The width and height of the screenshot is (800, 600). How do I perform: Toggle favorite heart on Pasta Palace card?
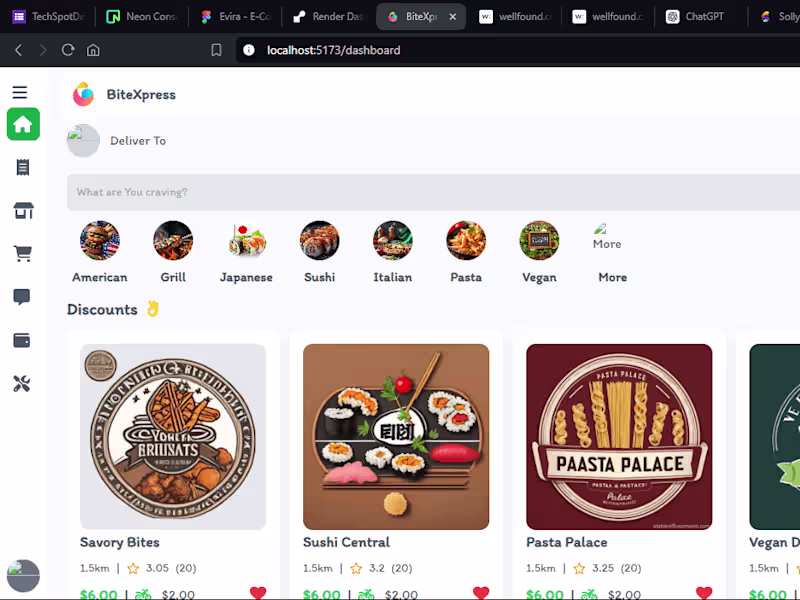(704, 593)
